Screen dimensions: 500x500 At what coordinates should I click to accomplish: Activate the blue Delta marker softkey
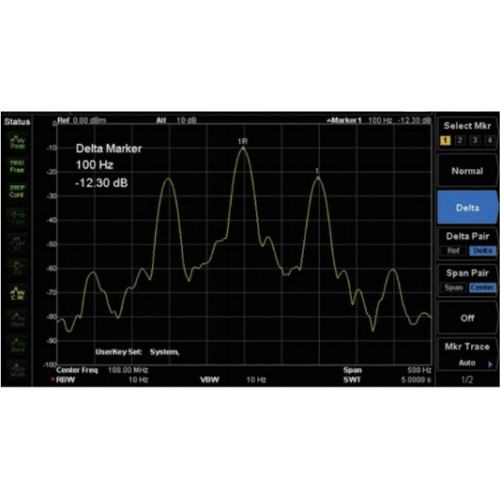coord(467,207)
